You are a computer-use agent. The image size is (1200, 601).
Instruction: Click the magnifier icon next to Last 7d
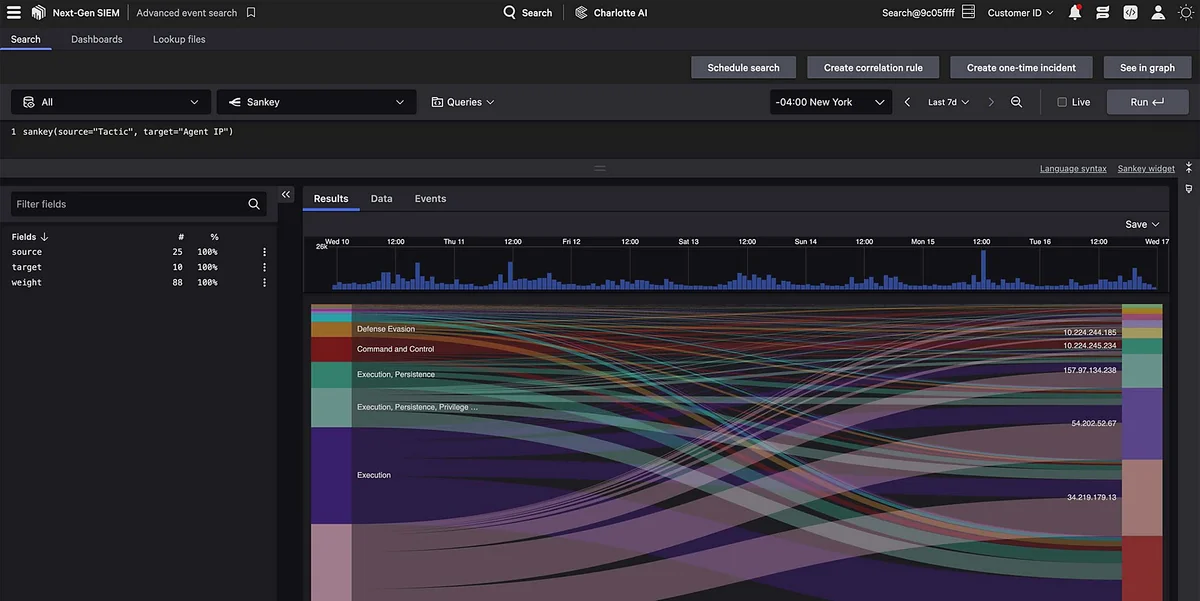tap(1015, 101)
